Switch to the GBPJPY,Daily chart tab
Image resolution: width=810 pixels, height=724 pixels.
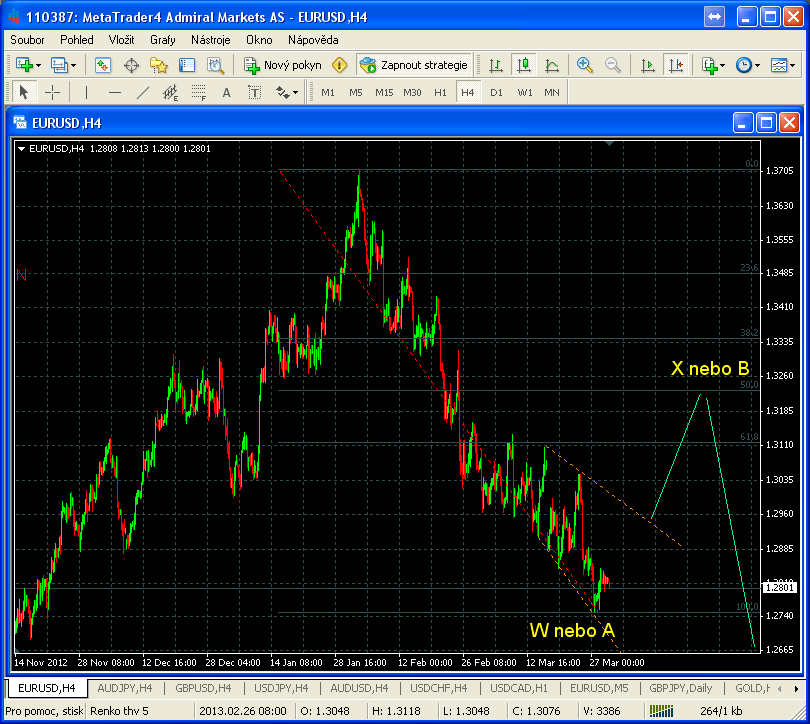[x=680, y=688]
